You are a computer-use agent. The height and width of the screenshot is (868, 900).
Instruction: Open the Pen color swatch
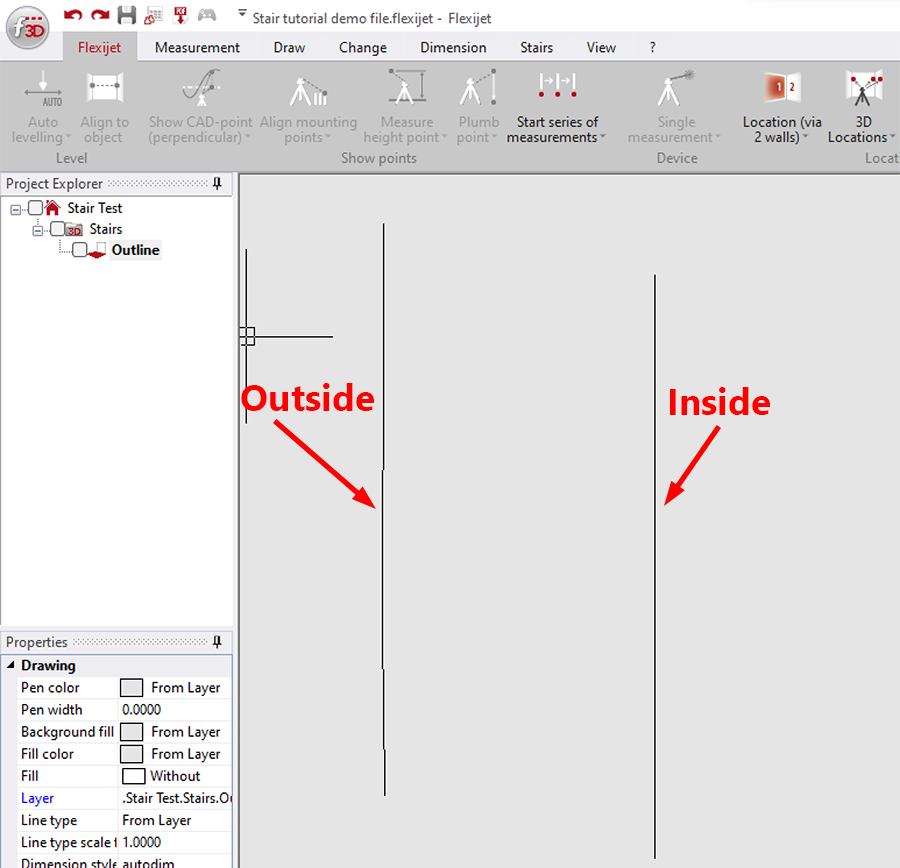[x=131, y=687]
